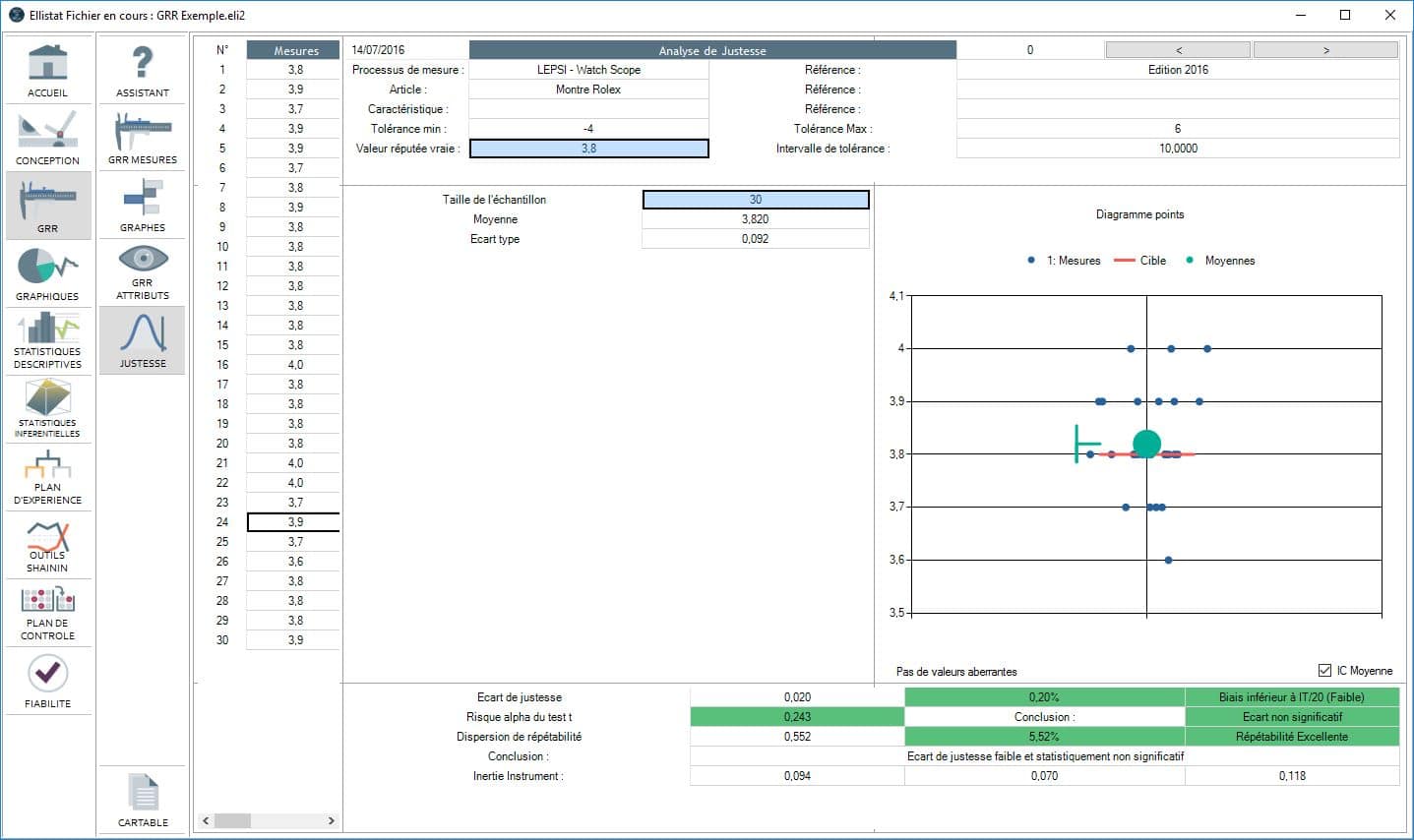1414x840 pixels.
Task: Click Intervalle de tolérance value 10,0000
Action: coord(1178,149)
